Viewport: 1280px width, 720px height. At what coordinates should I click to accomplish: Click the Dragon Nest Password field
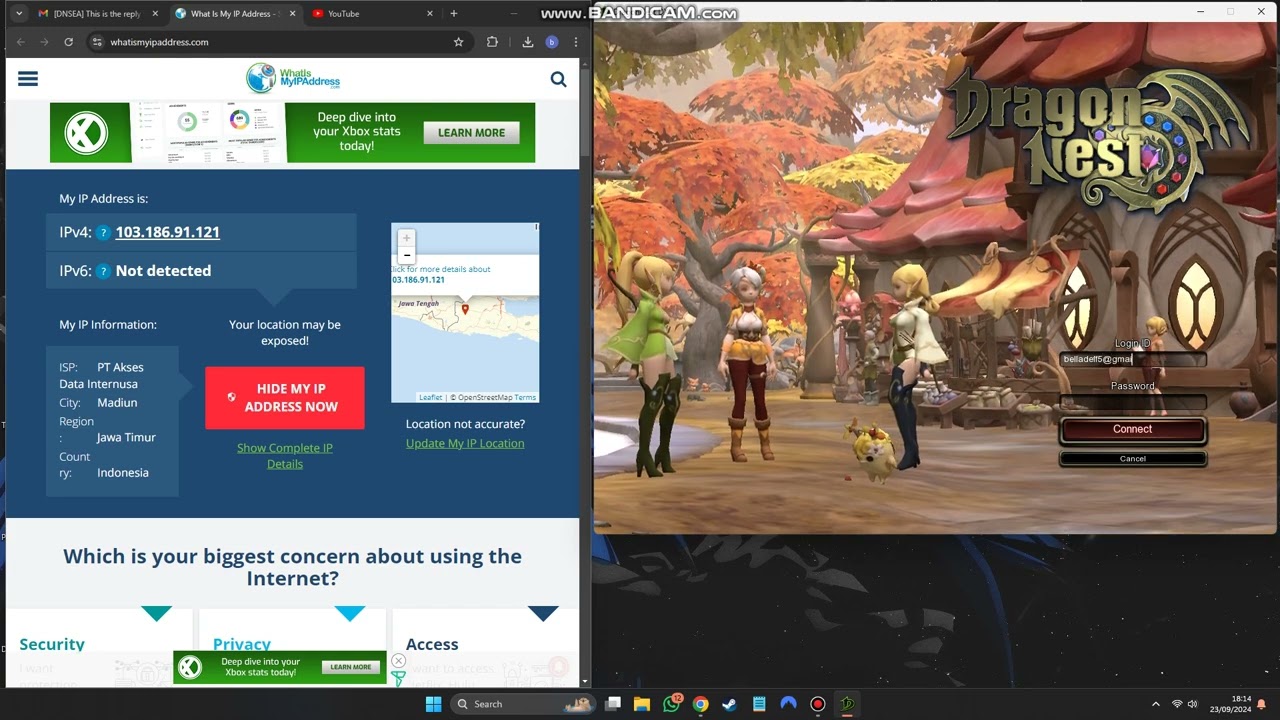1133,401
